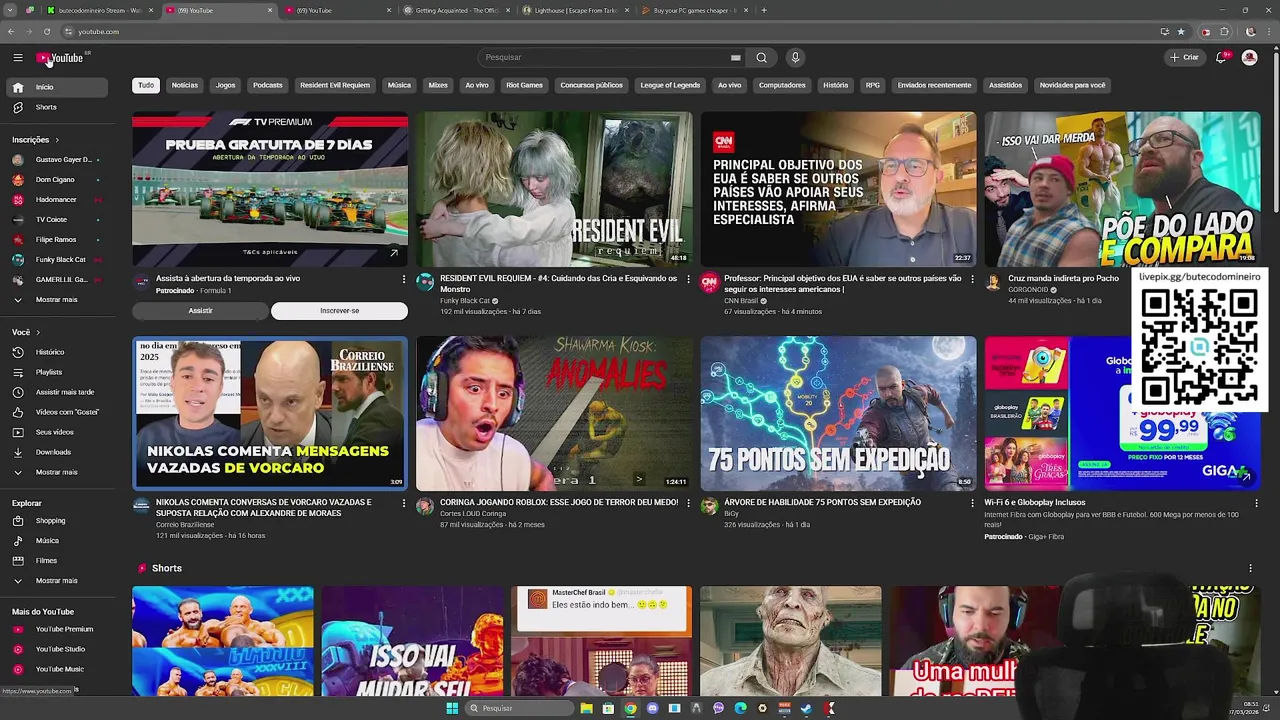Open Funky Black Cat subscription channel
1280x720 pixels.
[56, 260]
